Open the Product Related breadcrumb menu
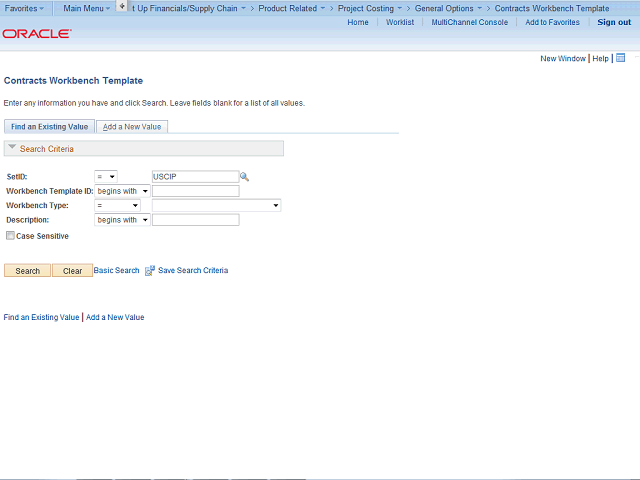This screenshot has height=480, width=640. point(291,8)
